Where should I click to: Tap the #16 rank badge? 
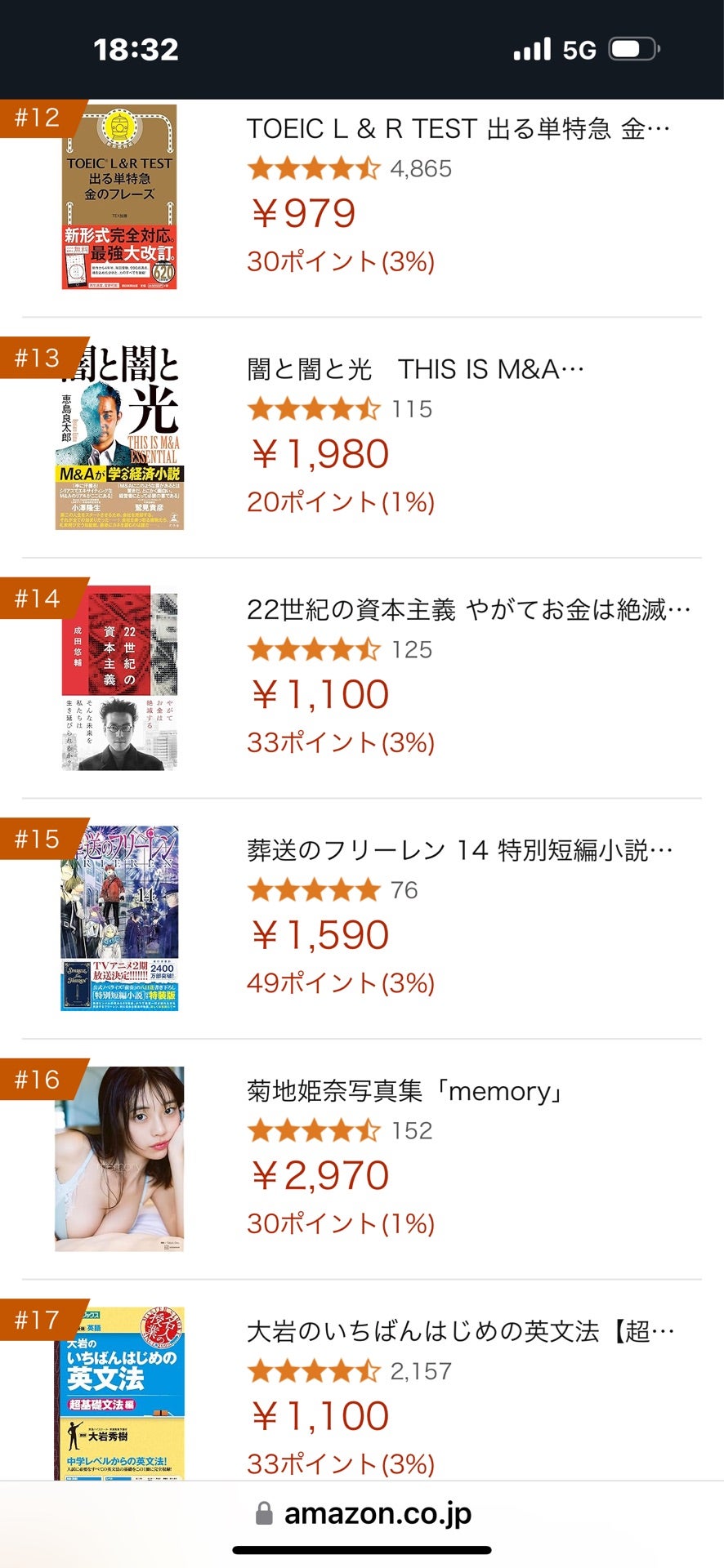[38, 1080]
